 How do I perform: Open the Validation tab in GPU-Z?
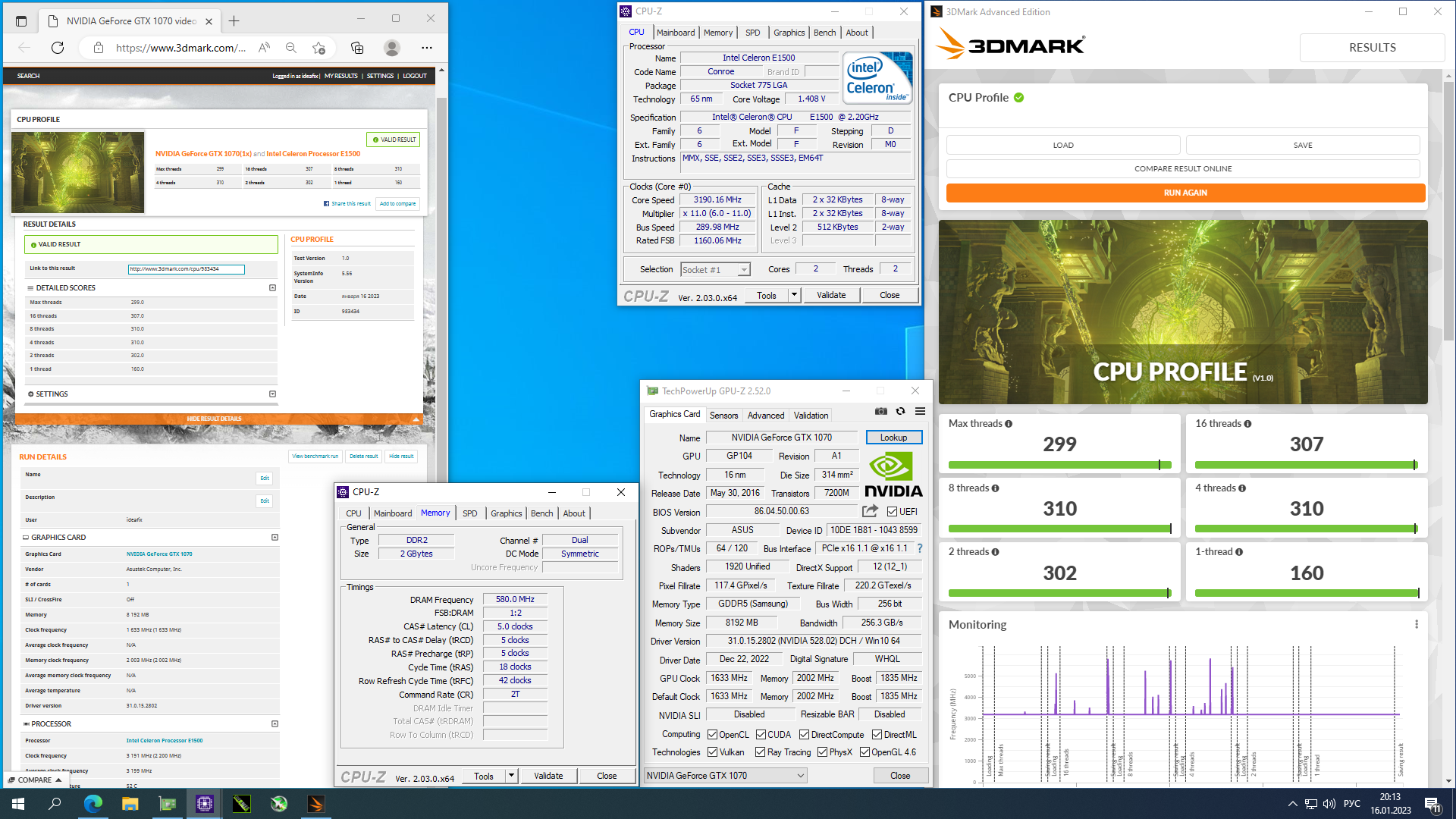point(811,416)
